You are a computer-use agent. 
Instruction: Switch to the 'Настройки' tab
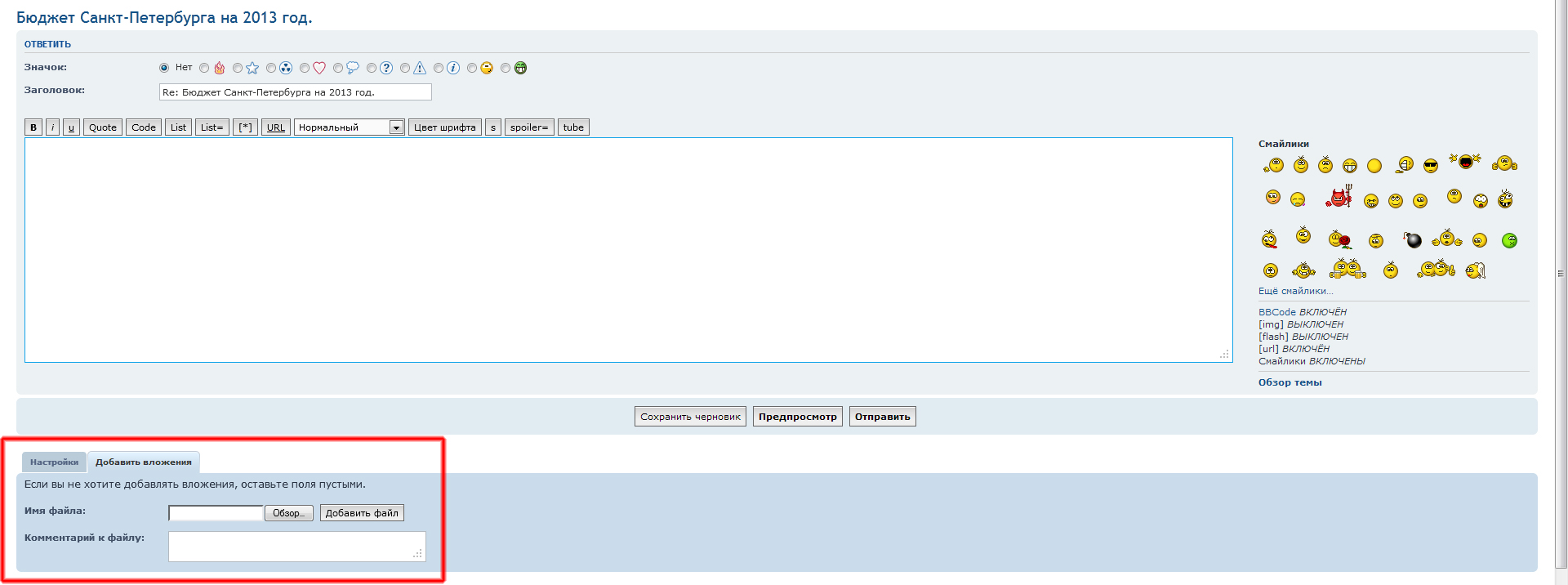coord(54,462)
